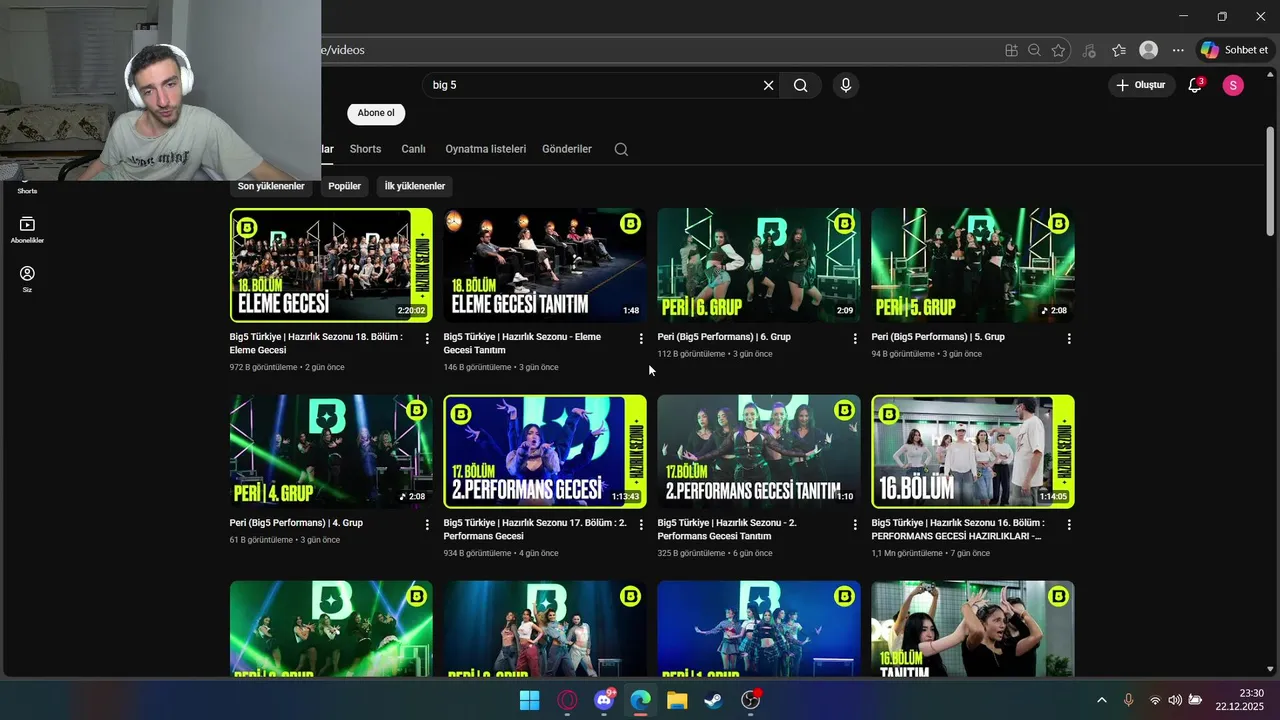Click the Edge media control music icon
1280x720 pixels.
(x=1089, y=50)
